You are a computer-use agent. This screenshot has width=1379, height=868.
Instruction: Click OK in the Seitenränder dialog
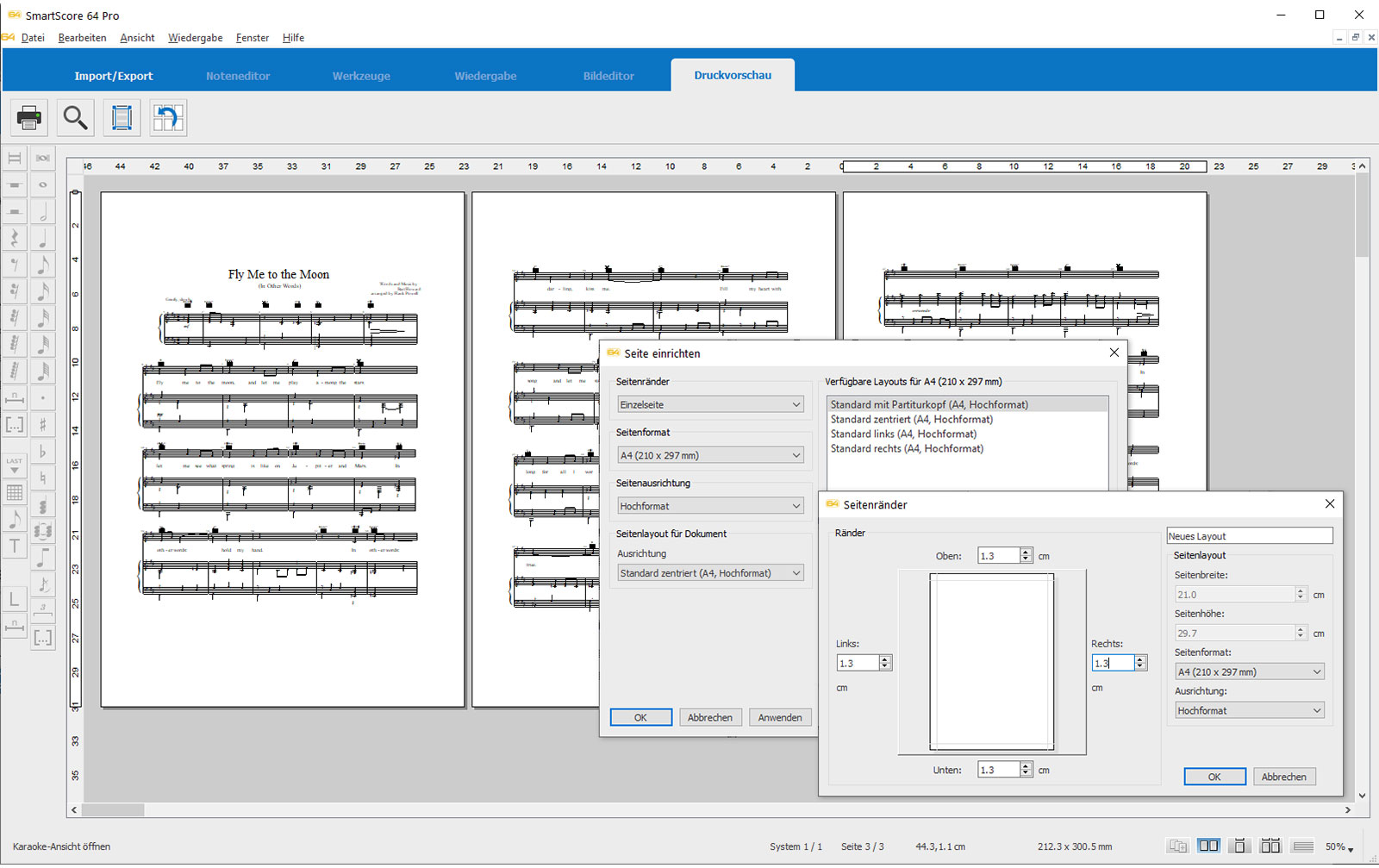[1214, 777]
